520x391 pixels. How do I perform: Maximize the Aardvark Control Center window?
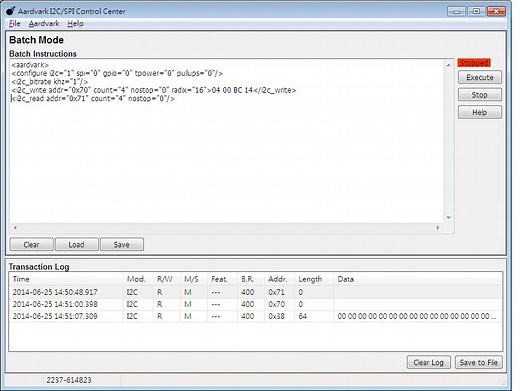click(476, 11)
